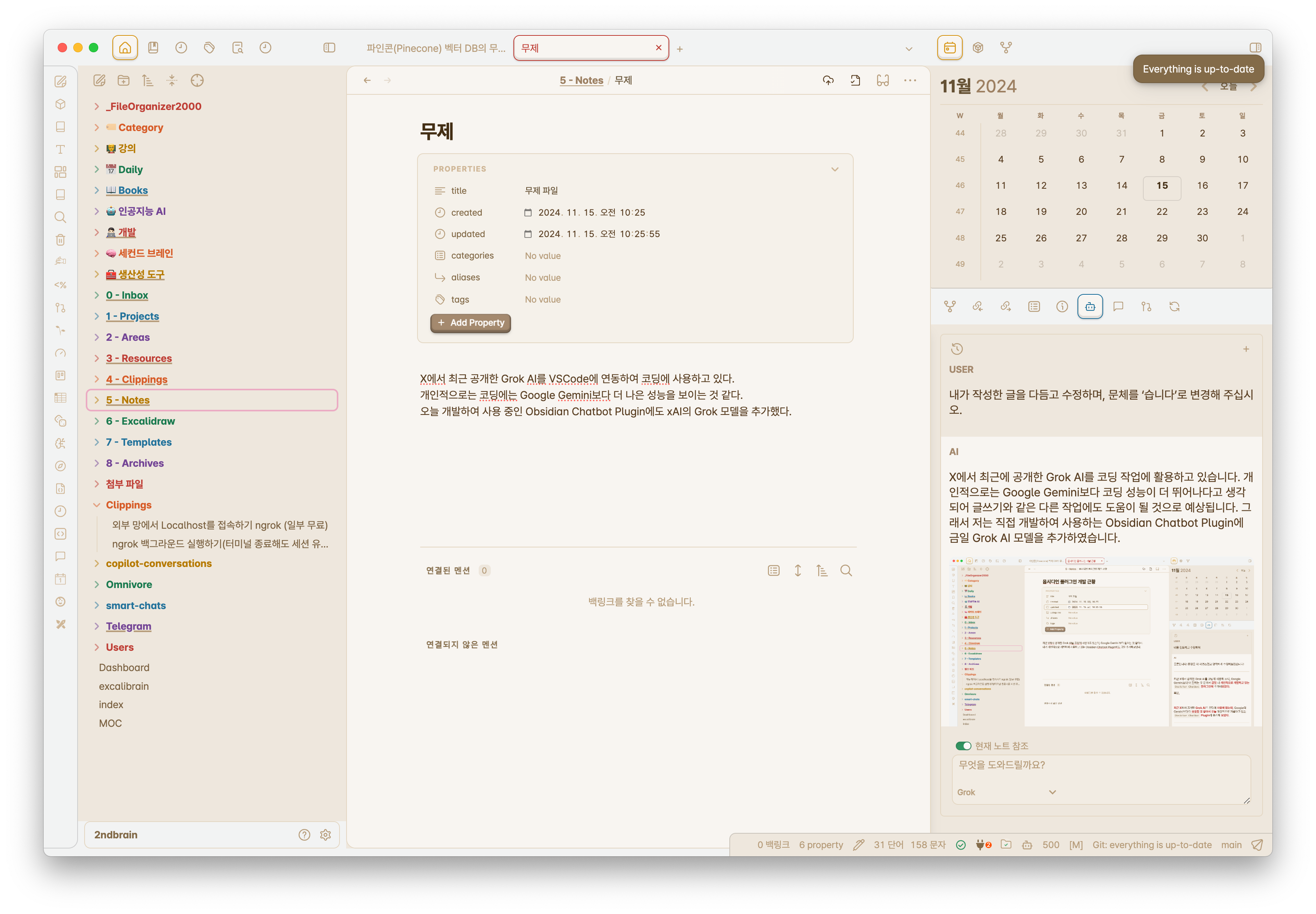Open search in the left ribbon
Screen dimensions: 1316x914
60,217
